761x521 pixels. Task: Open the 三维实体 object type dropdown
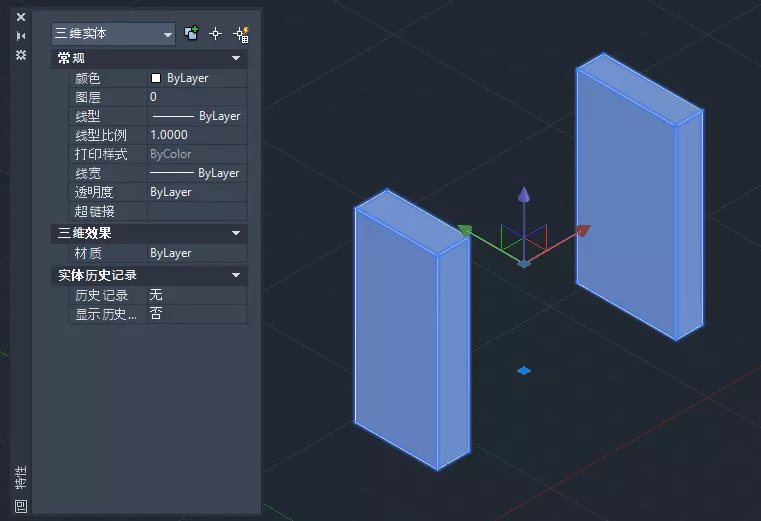click(x=114, y=34)
